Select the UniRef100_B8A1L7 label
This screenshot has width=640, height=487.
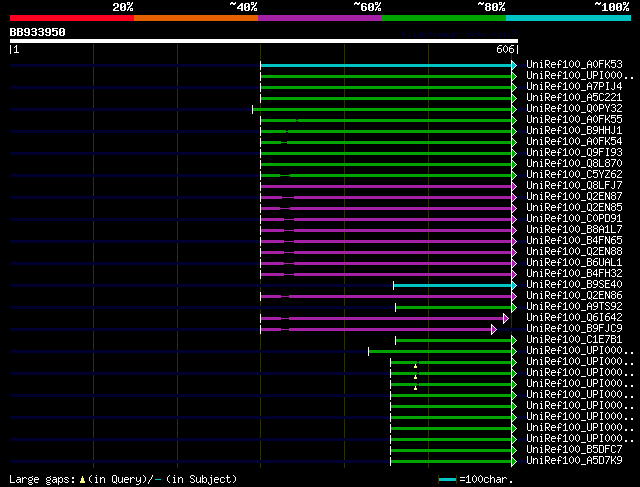574,230
